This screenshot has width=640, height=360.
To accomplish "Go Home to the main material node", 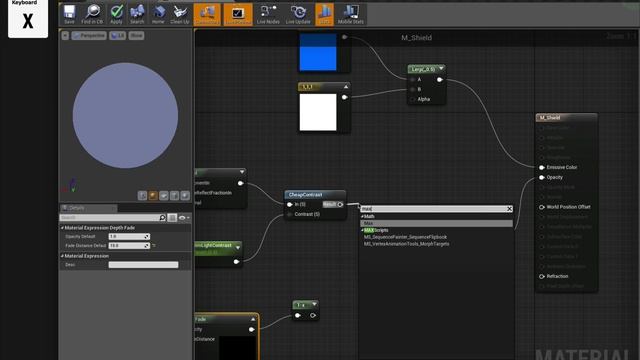I will tap(158, 14).
